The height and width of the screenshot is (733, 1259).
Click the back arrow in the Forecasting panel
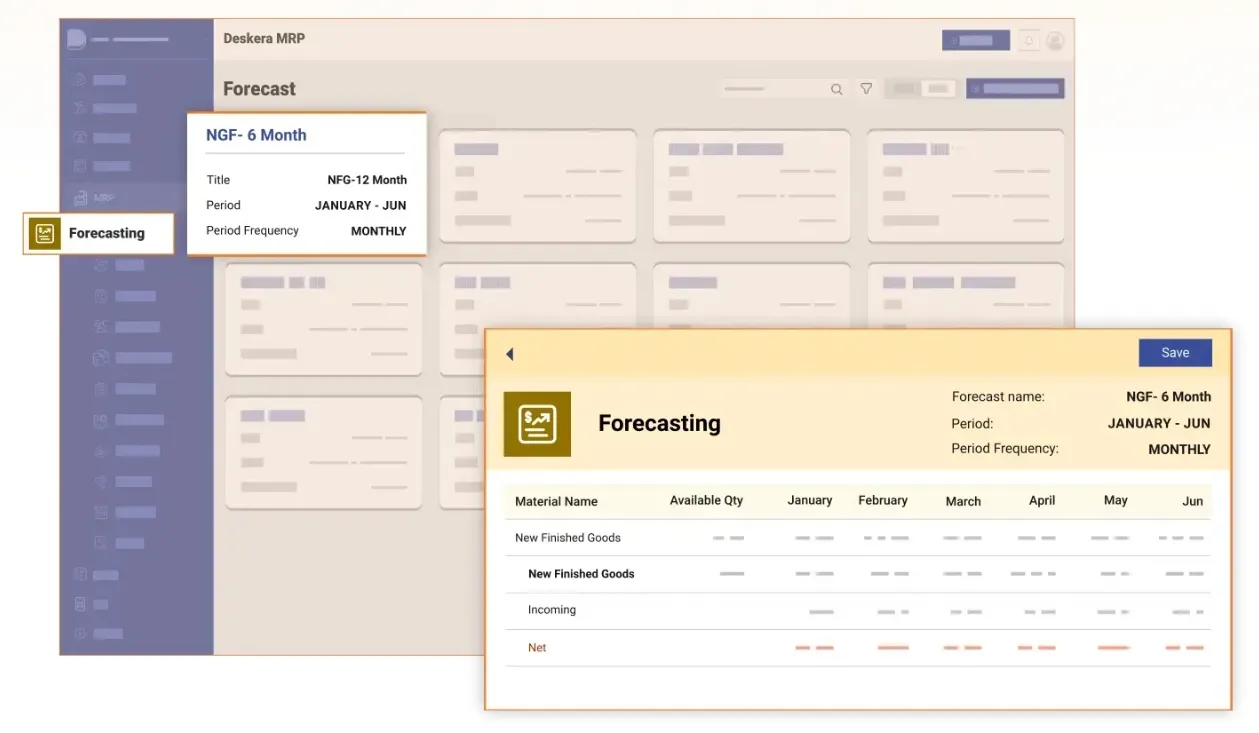509,354
